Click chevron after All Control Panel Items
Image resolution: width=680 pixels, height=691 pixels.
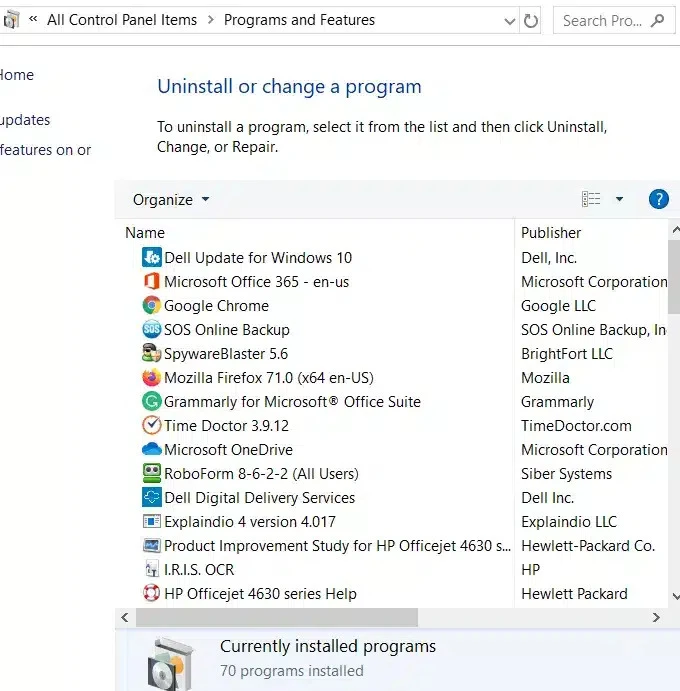[211, 20]
